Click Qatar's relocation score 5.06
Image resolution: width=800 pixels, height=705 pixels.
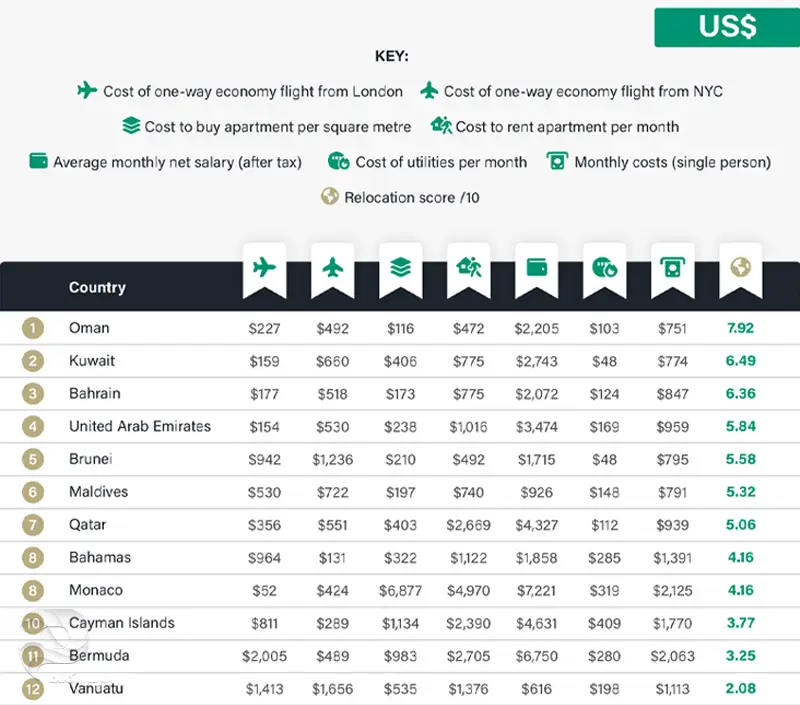(740, 525)
